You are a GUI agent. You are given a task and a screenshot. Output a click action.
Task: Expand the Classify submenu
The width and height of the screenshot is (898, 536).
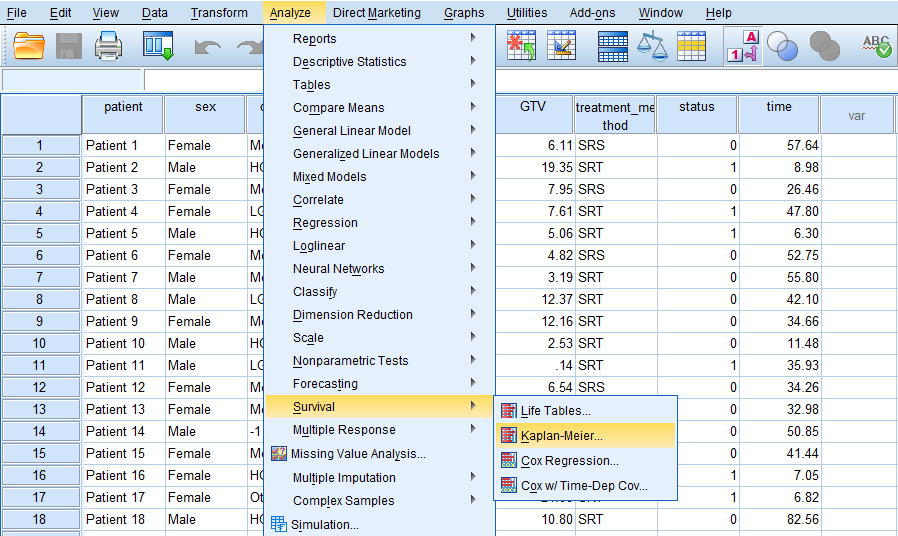[x=379, y=291]
